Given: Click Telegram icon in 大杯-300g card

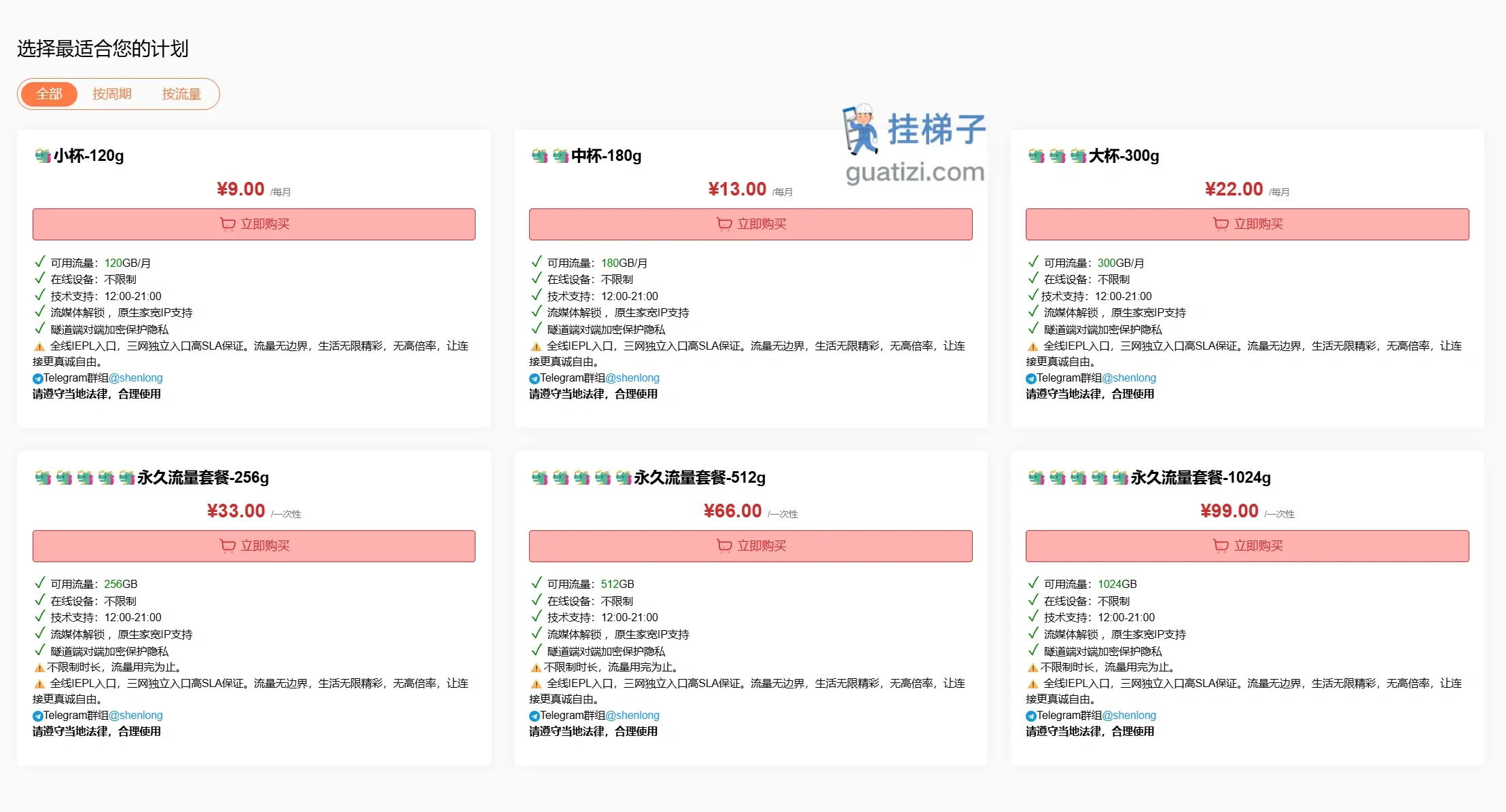Looking at the screenshot, I should pos(1031,379).
